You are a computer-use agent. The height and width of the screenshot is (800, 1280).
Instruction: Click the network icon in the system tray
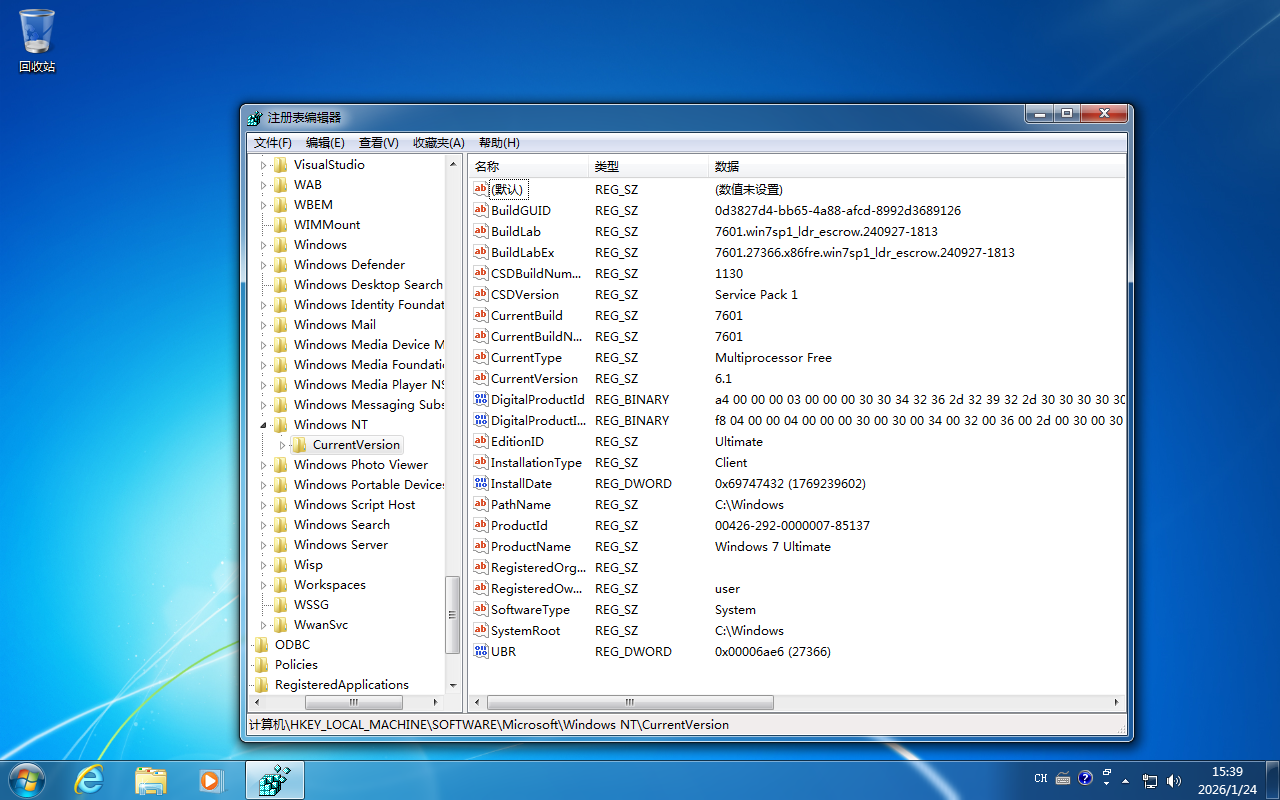coord(1150,779)
